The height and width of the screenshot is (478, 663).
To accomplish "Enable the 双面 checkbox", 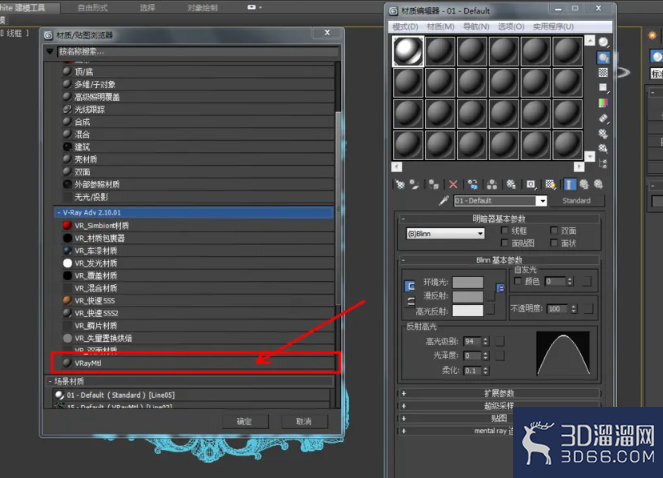I will (x=554, y=231).
